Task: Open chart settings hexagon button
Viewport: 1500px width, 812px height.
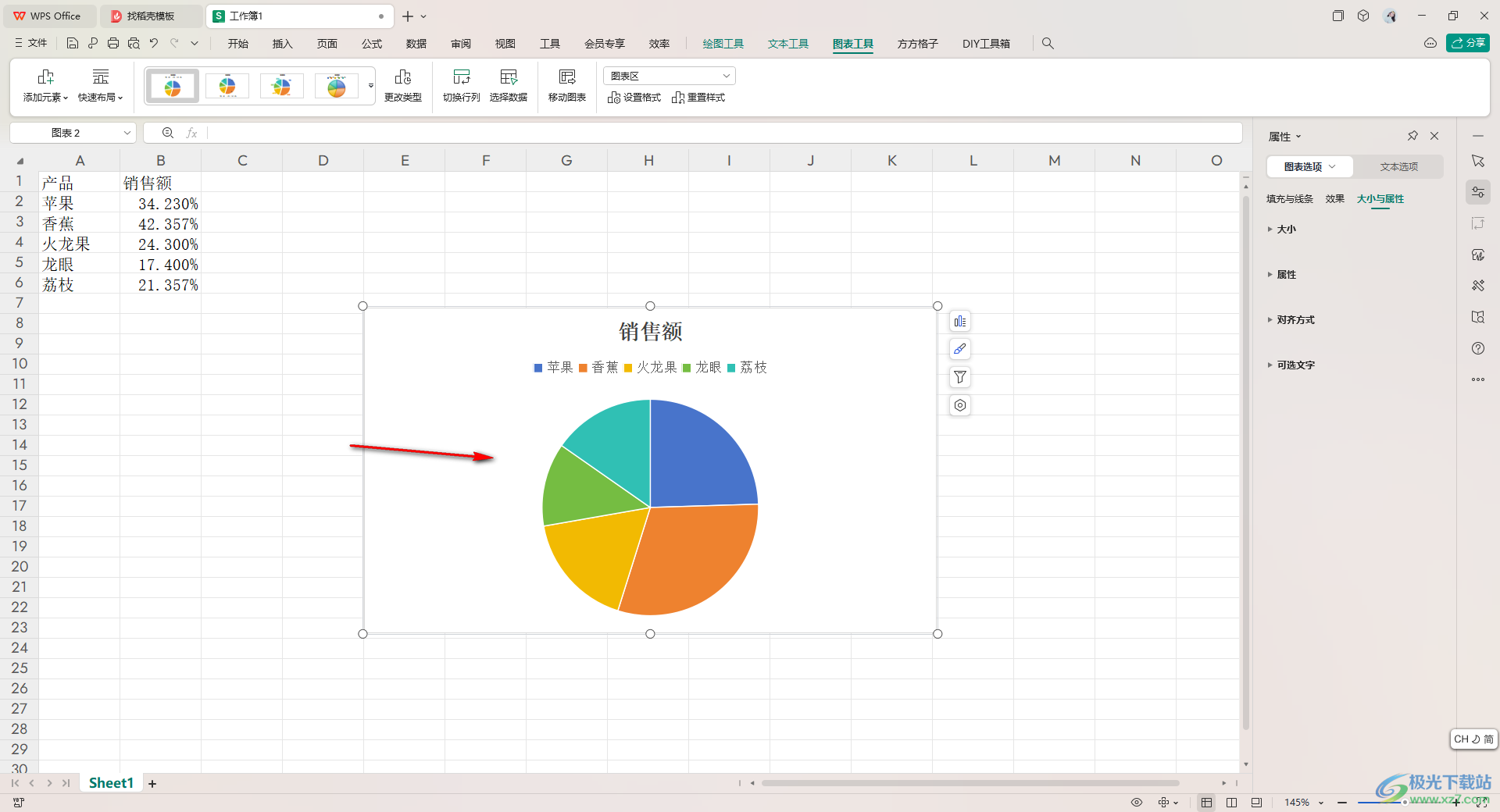Action: [960, 405]
